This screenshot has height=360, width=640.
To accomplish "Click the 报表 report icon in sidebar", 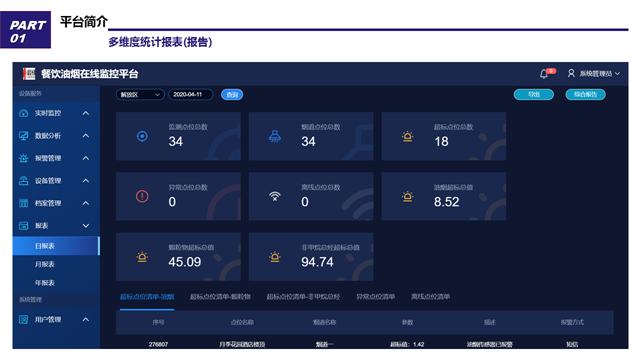I will (24, 225).
